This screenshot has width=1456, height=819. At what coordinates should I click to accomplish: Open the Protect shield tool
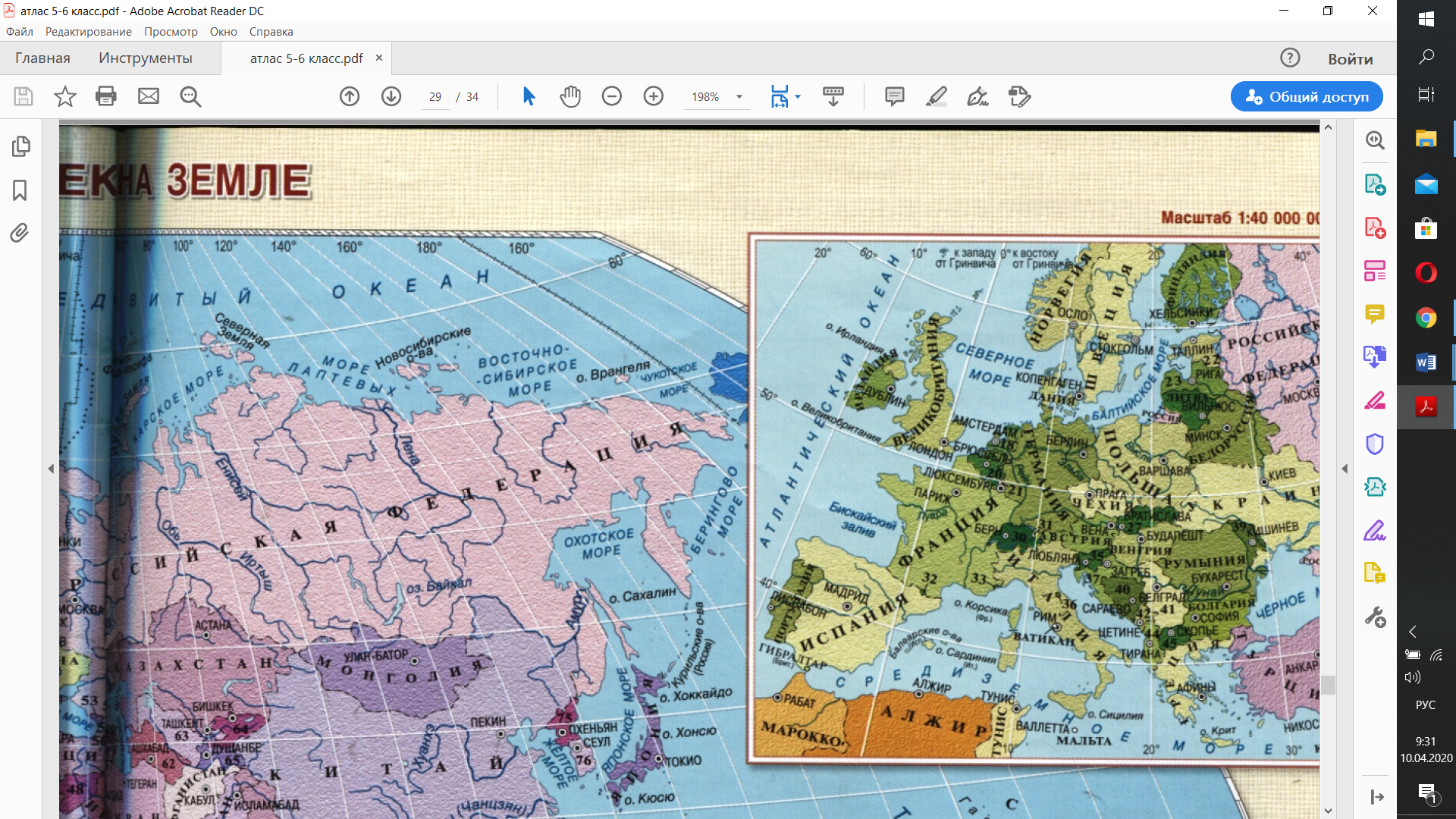click(x=1375, y=444)
